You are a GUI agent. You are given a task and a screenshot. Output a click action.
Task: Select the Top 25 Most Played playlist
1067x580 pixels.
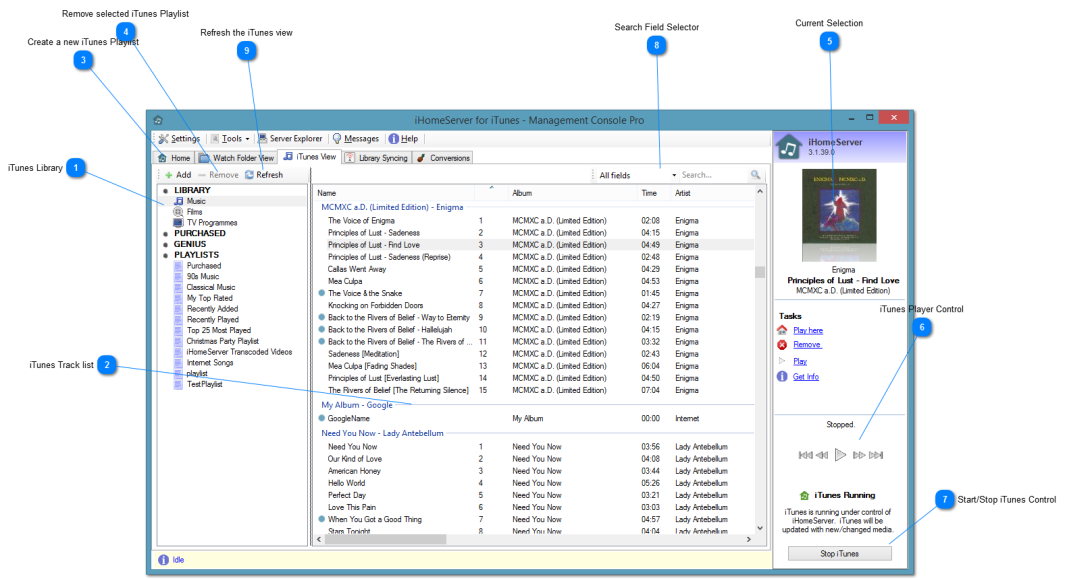pos(218,330)
